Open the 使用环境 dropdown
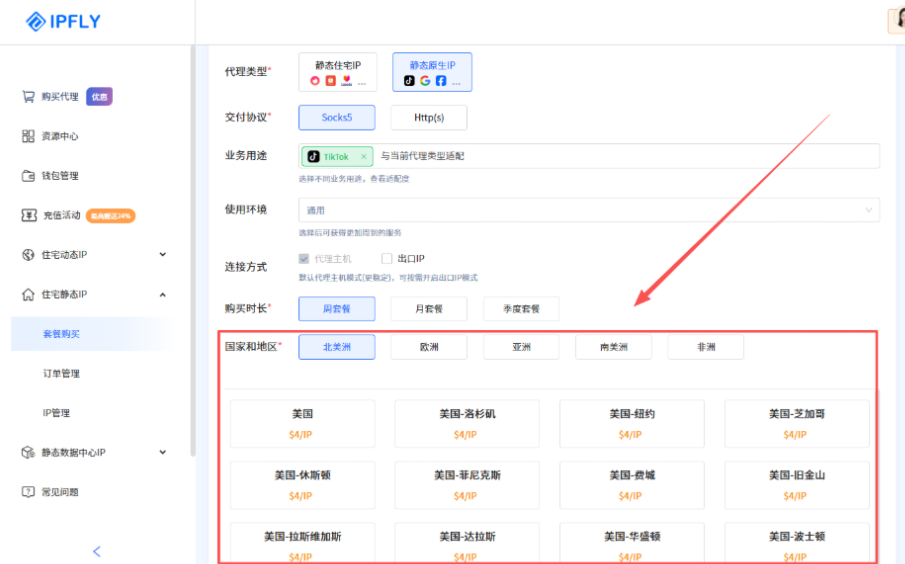 pos(589,210)
